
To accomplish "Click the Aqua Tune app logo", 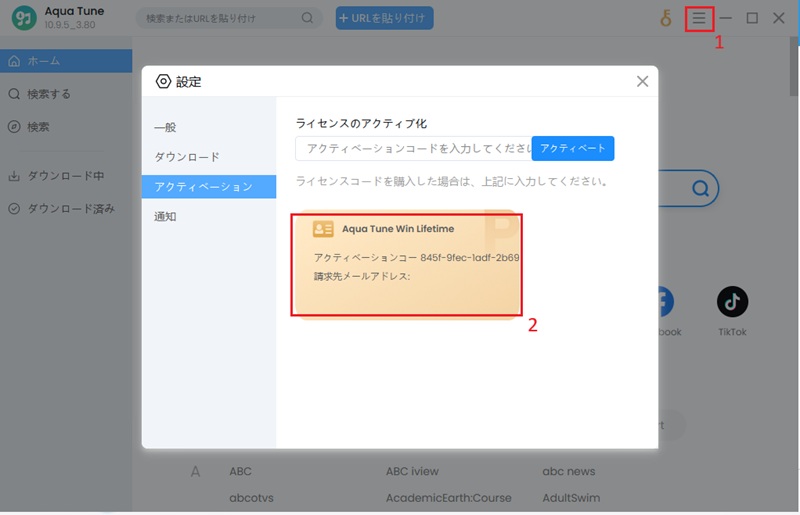I will [x=24, y=18].
